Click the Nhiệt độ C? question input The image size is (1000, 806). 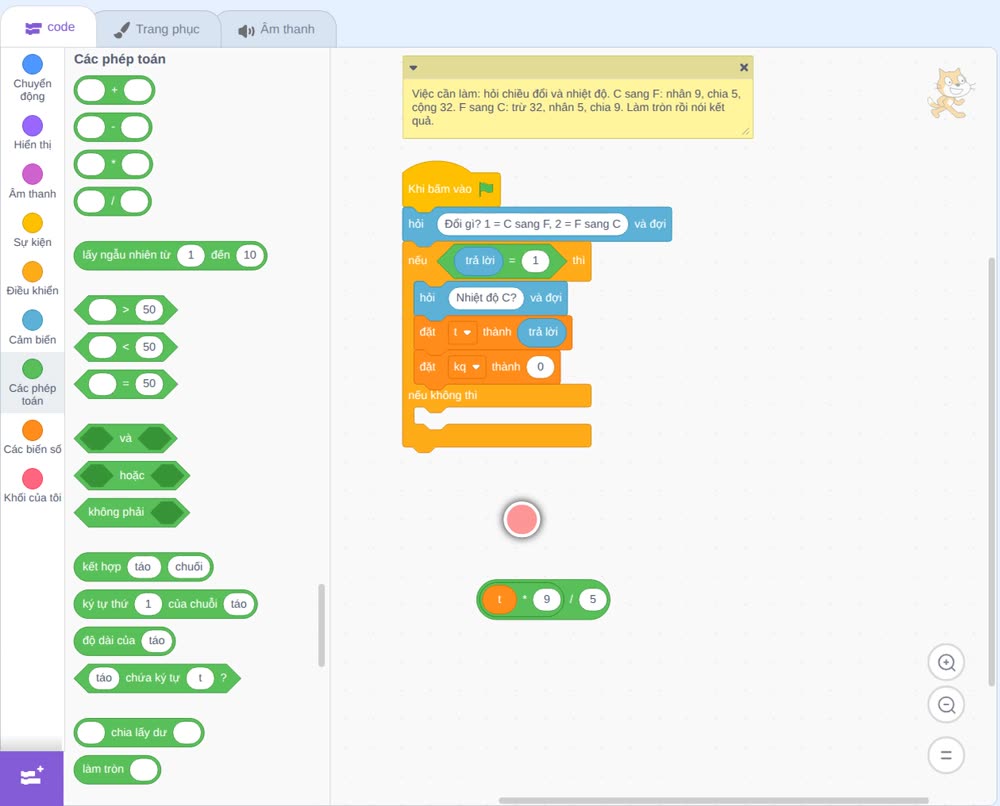click(486, 298)
